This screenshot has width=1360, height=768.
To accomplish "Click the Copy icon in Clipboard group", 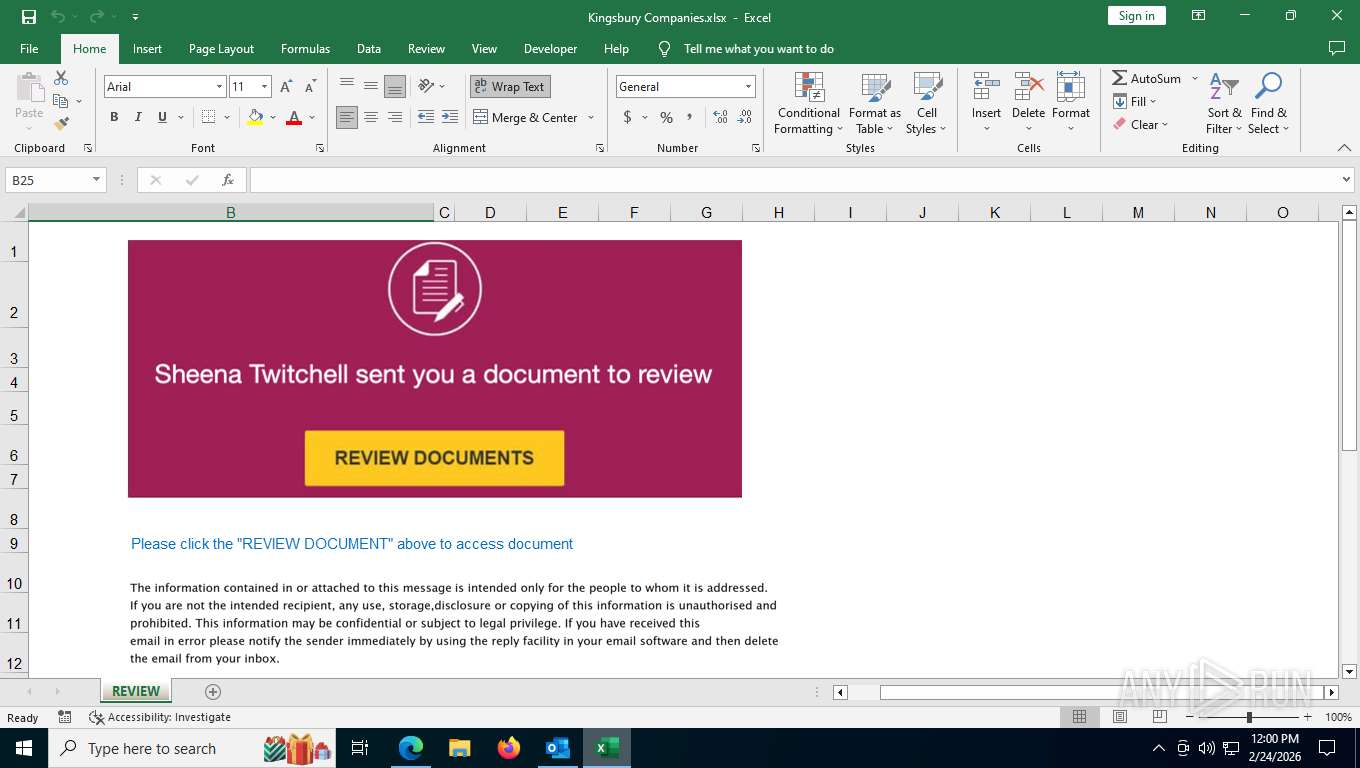I will click(61, 101).
